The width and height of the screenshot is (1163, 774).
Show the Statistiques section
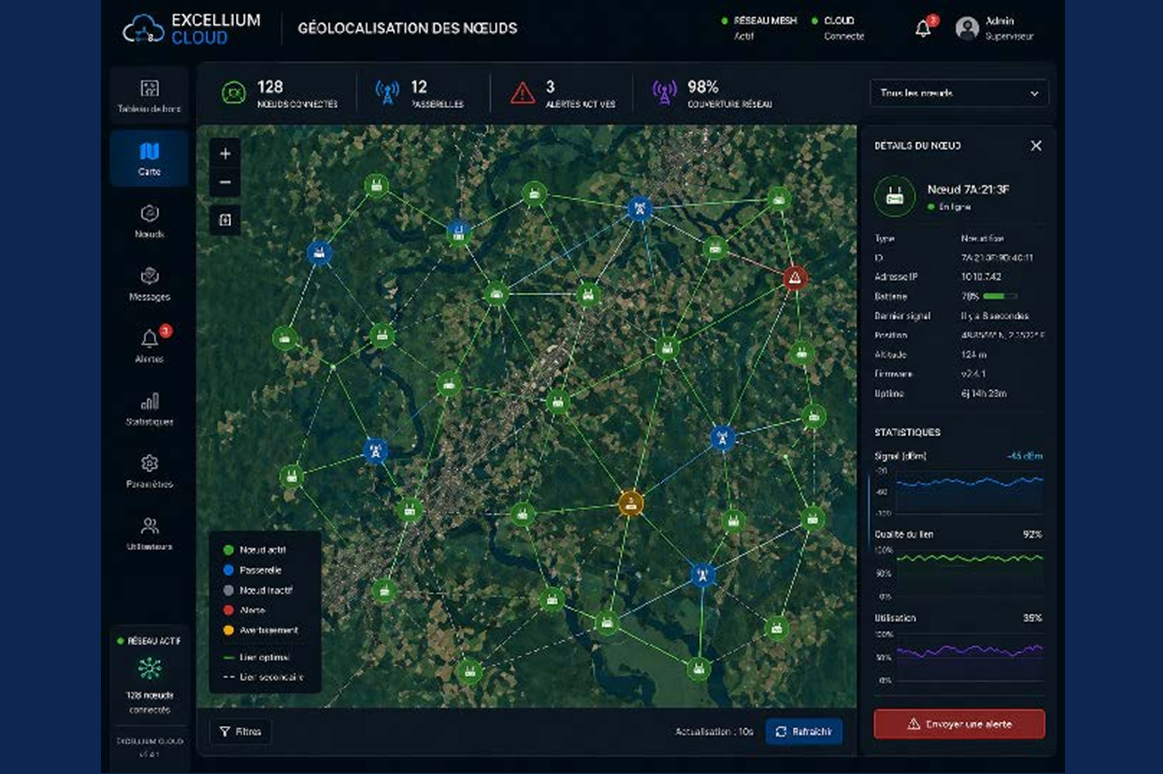149,408
